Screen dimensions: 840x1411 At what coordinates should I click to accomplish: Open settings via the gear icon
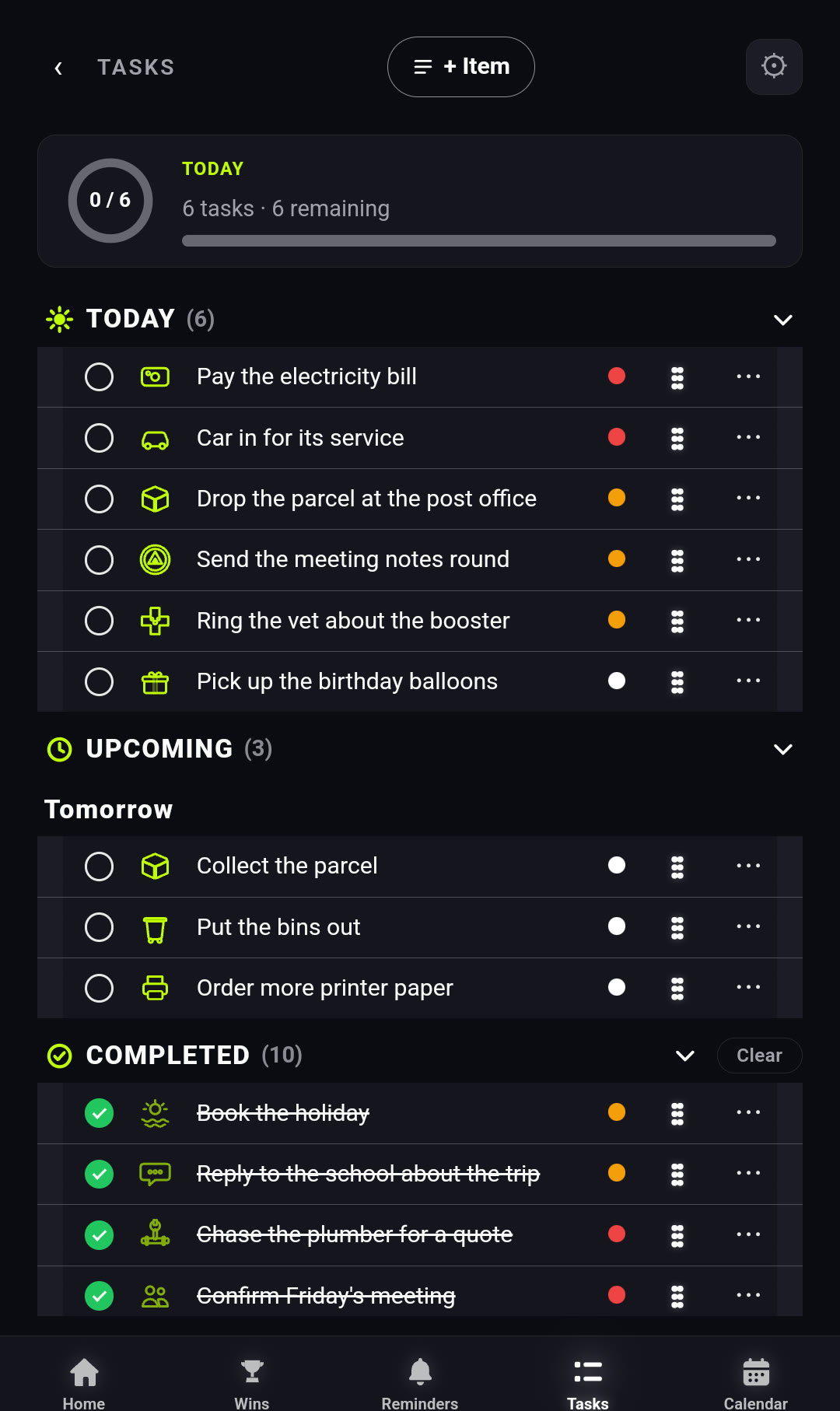coord(774,67)
